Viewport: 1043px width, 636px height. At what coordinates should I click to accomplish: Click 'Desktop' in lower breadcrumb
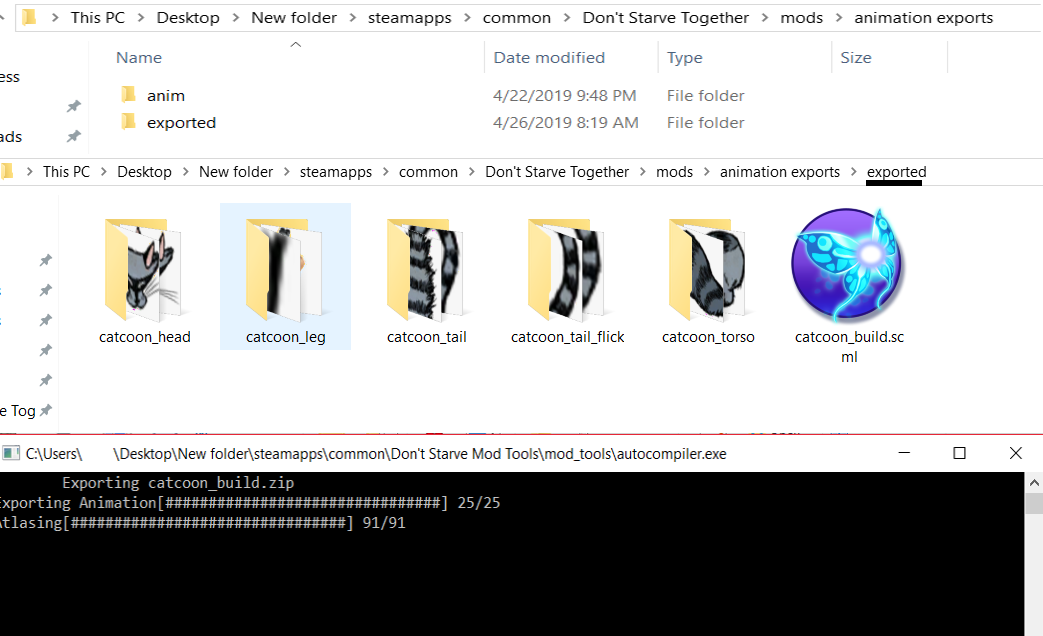(144, 172)
